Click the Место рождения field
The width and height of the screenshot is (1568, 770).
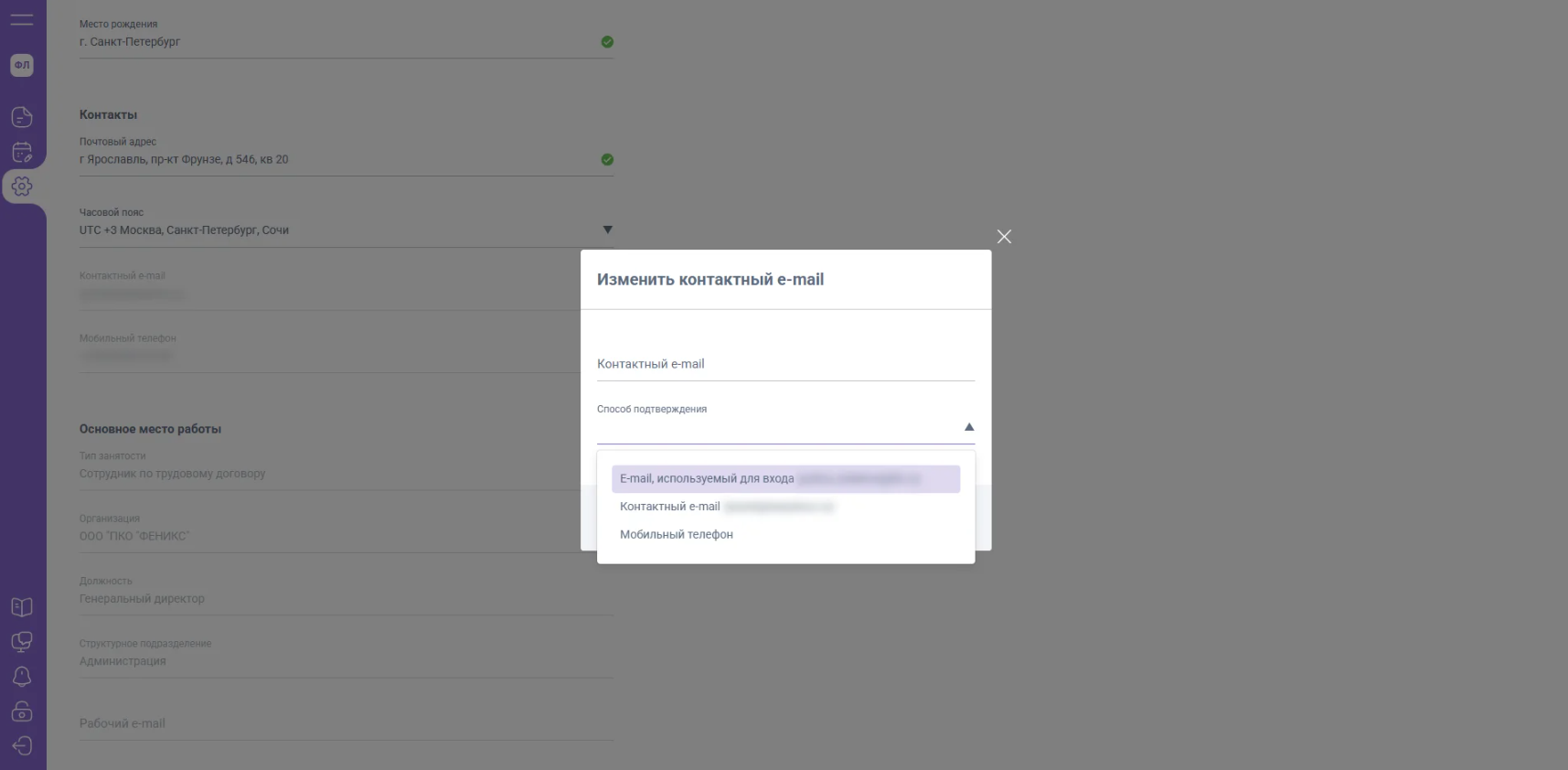coord(338,42)
